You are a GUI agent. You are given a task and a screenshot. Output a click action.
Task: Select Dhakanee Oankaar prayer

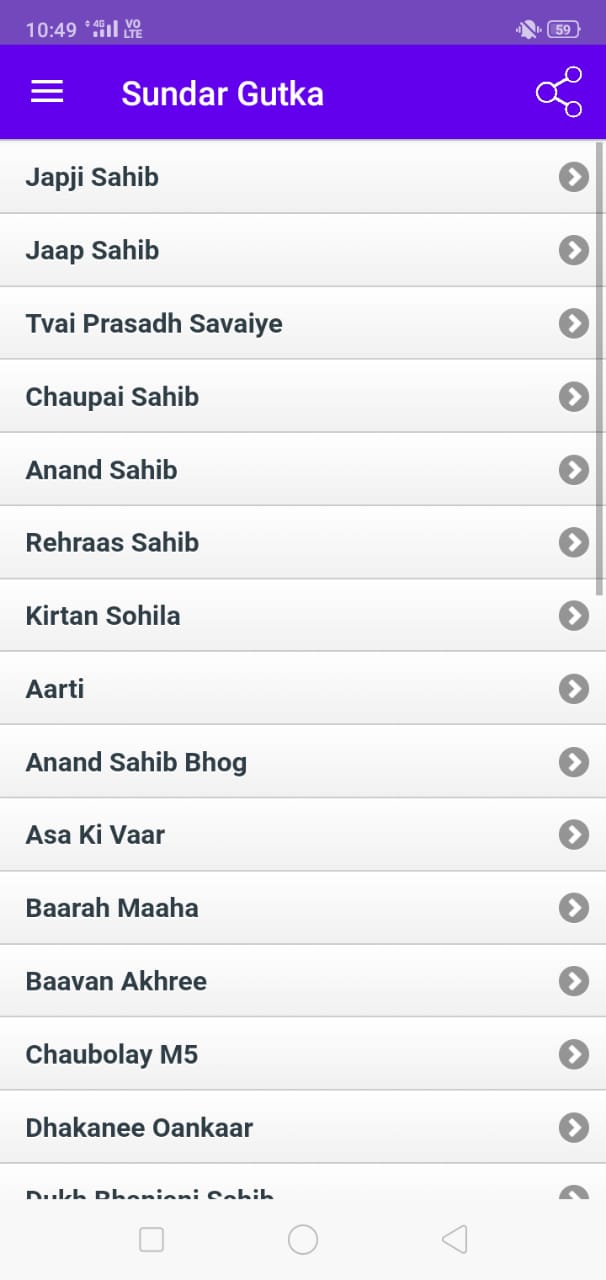pyautogui.click(x=139, y=1127)
